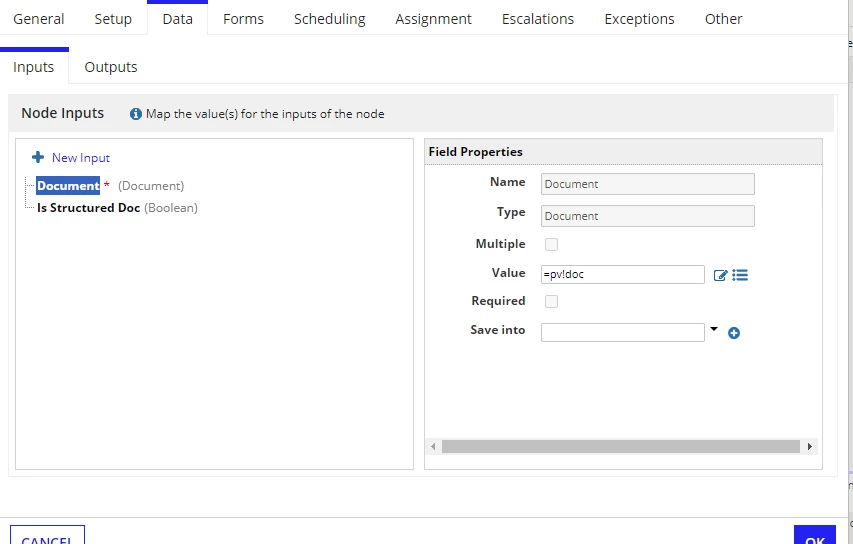Screen dimensions: 853x544
Task: Open the Scheduling tab
Action: pos(330,19)
